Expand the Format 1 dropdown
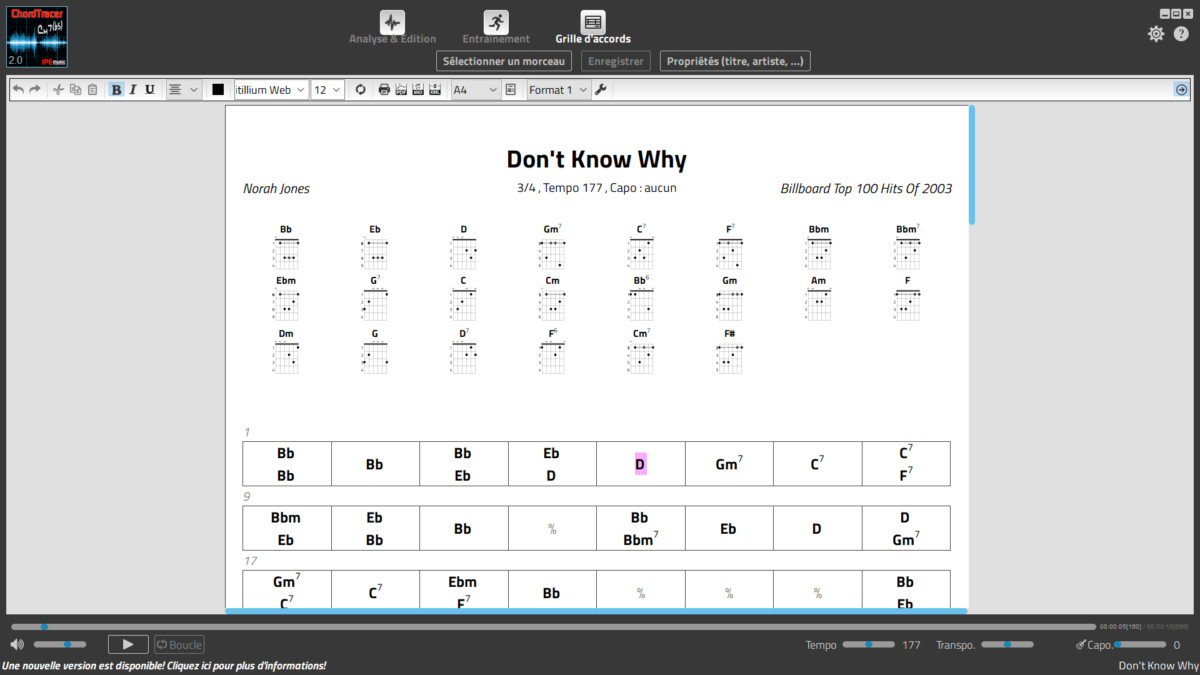The height and width of the screenshot is (675, 1200). (x=558, y=90)
